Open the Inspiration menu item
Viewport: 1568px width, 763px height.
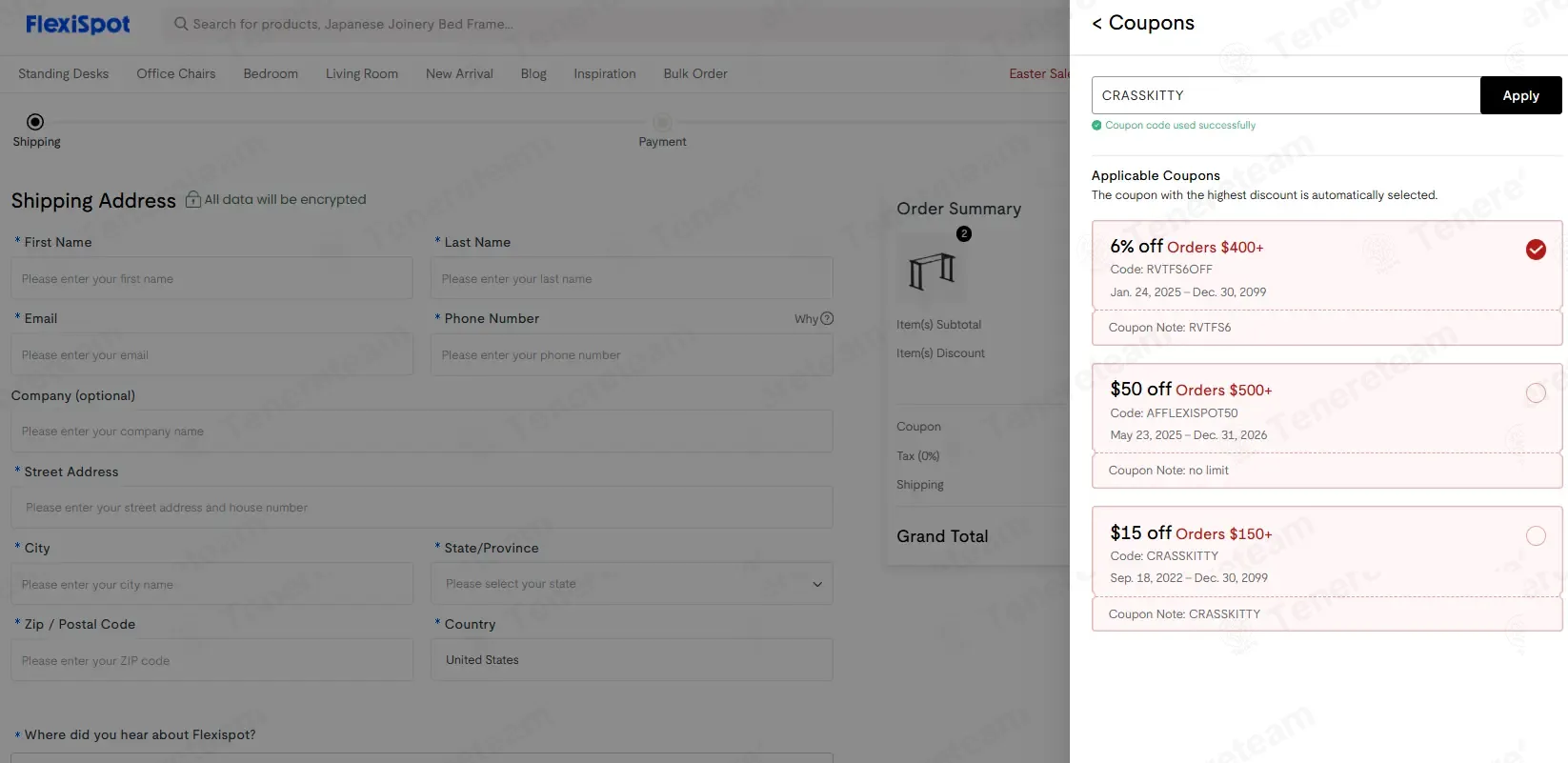(605, 73)
